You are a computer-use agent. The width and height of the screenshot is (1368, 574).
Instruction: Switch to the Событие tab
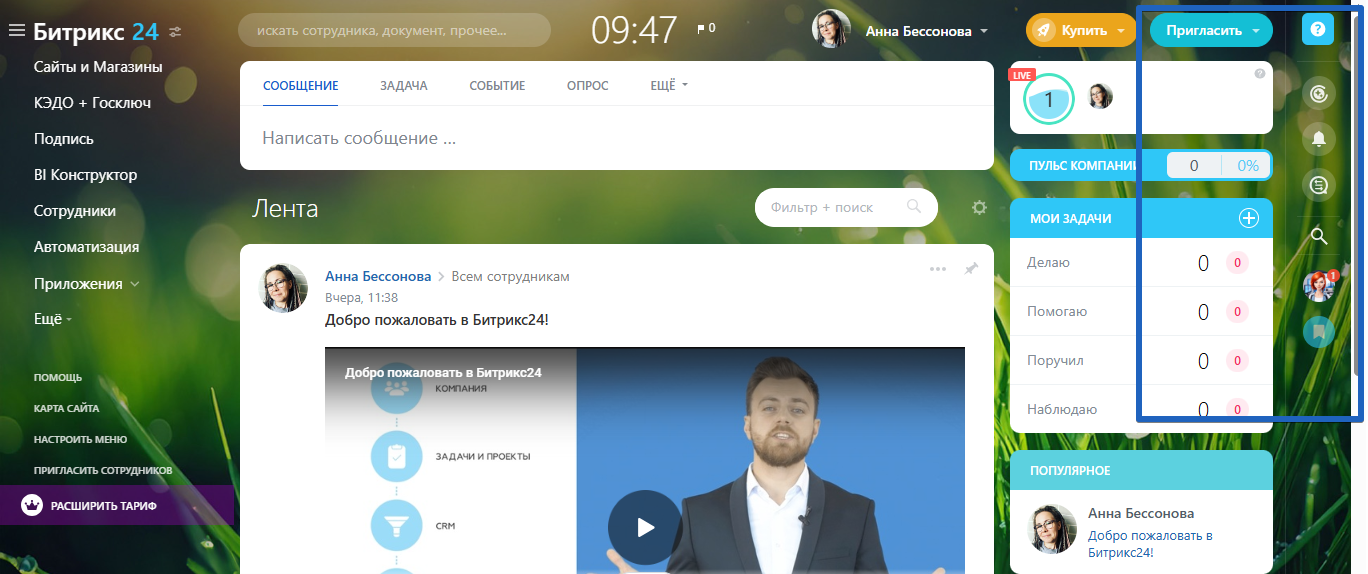coord(497,85)
